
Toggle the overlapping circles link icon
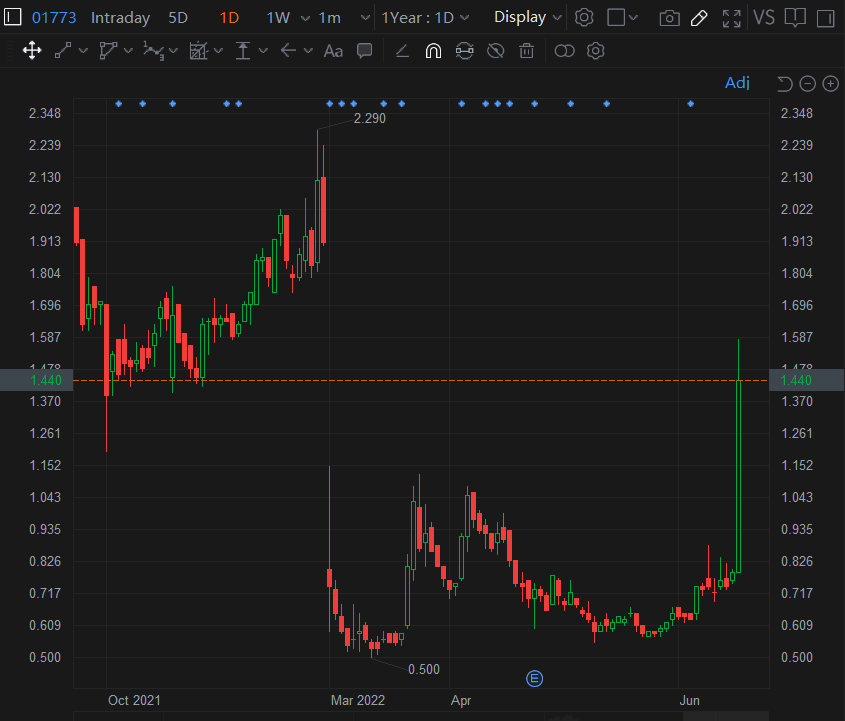[x=564, y=51]
